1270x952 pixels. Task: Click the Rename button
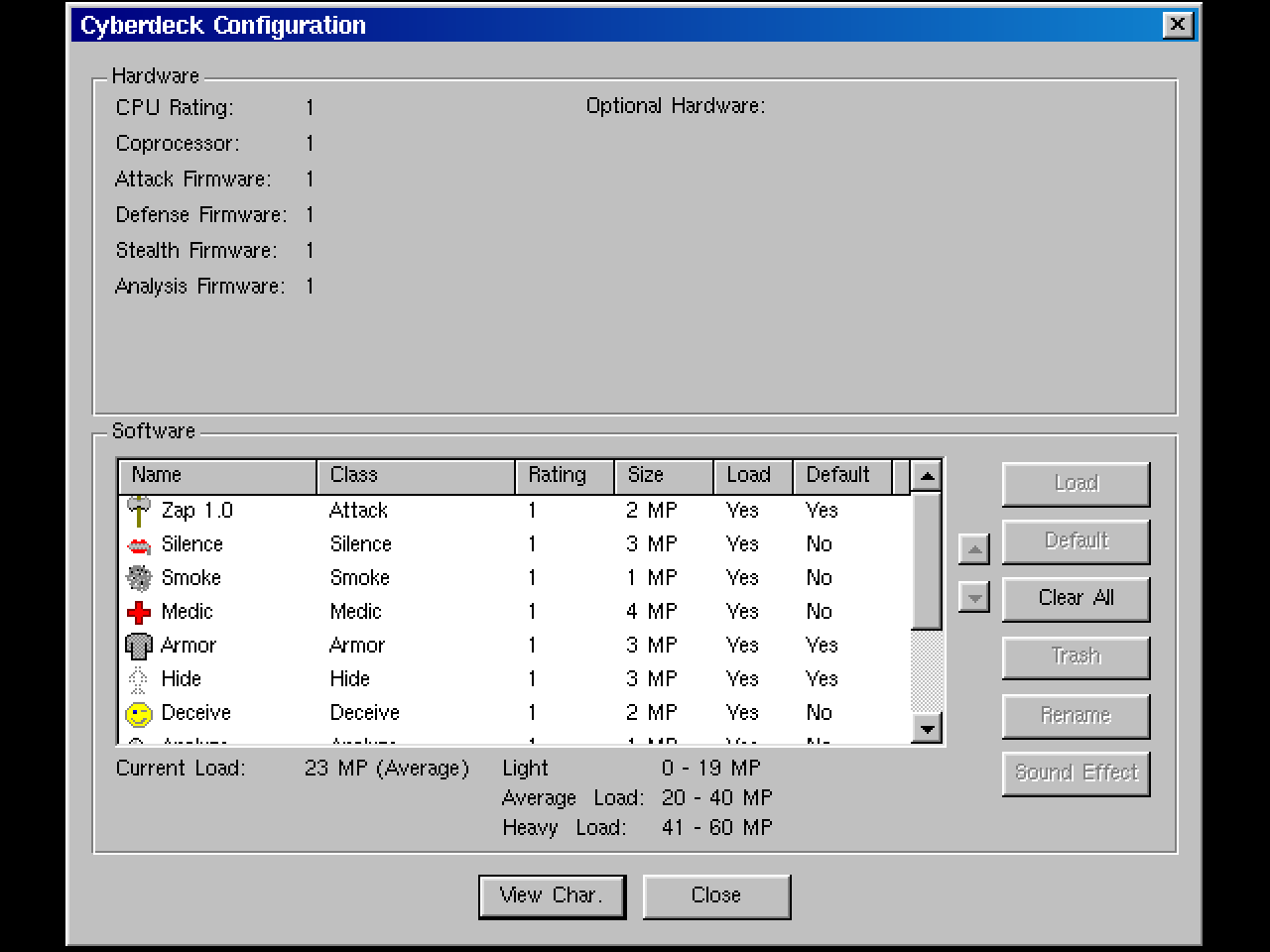1077,716
